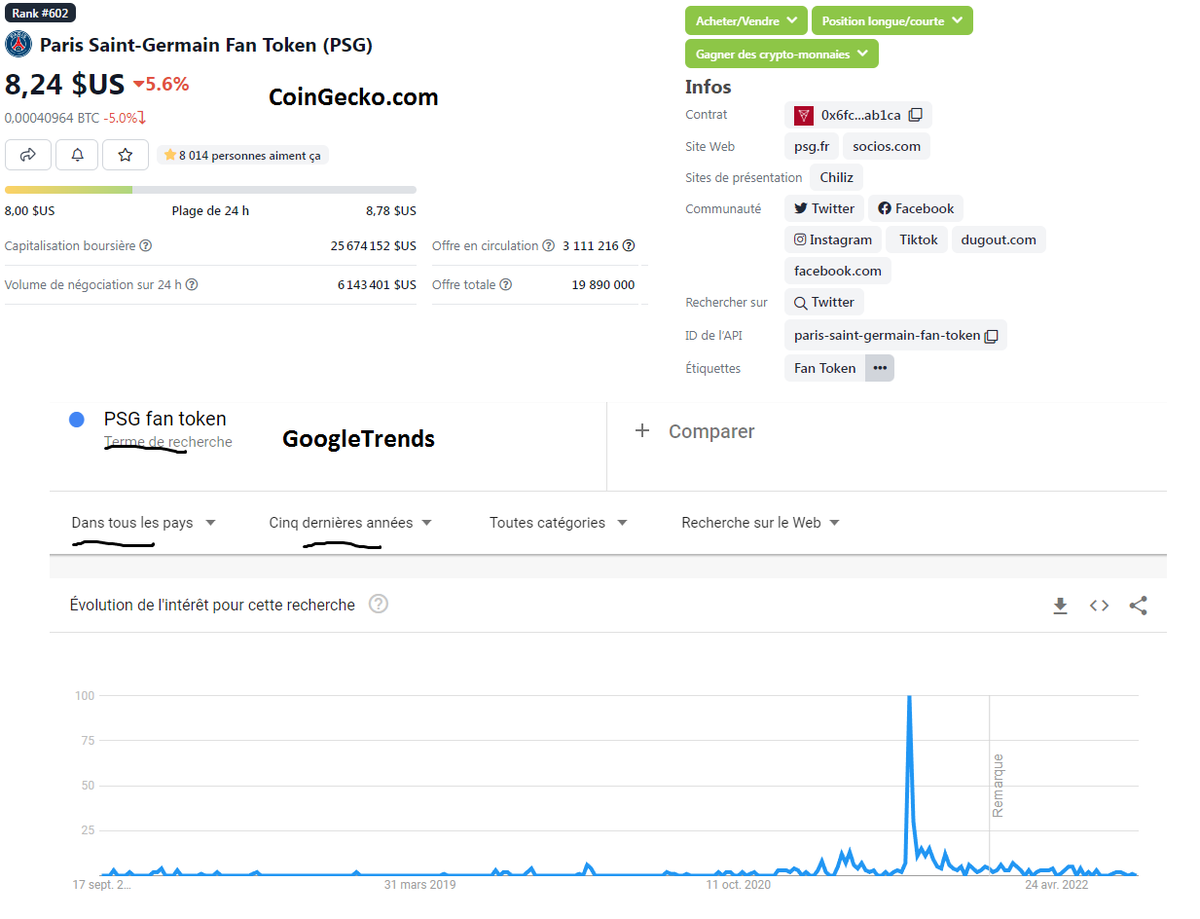Click the 31 mars 2019 axis label
This screenshot has height=919, width=1200.
coord(420,885)
